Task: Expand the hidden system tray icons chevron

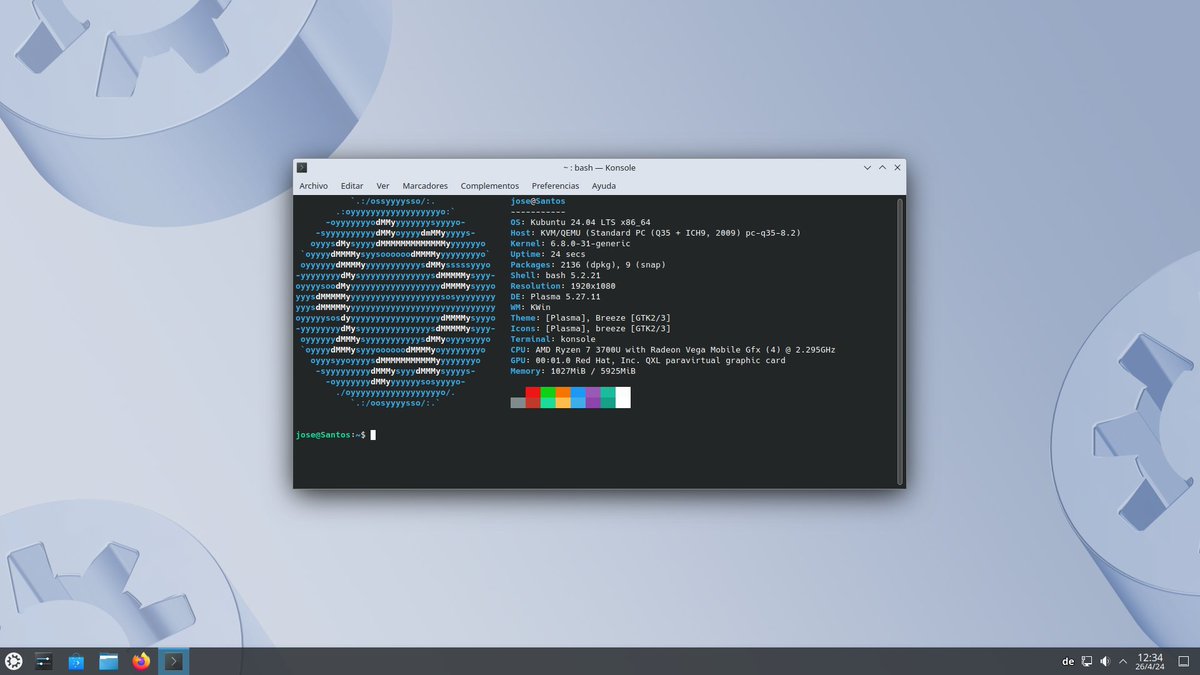Action: (1123, 661)
